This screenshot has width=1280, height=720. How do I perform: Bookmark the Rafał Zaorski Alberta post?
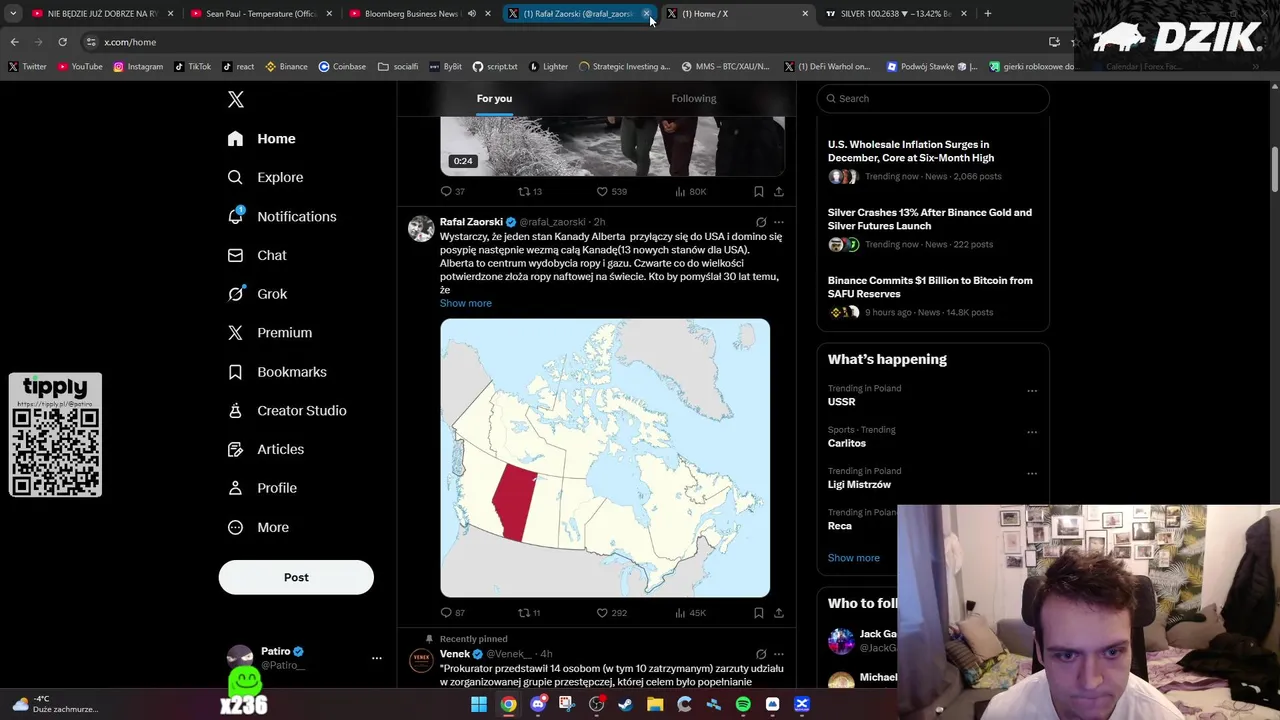click(x=759, y=613)
